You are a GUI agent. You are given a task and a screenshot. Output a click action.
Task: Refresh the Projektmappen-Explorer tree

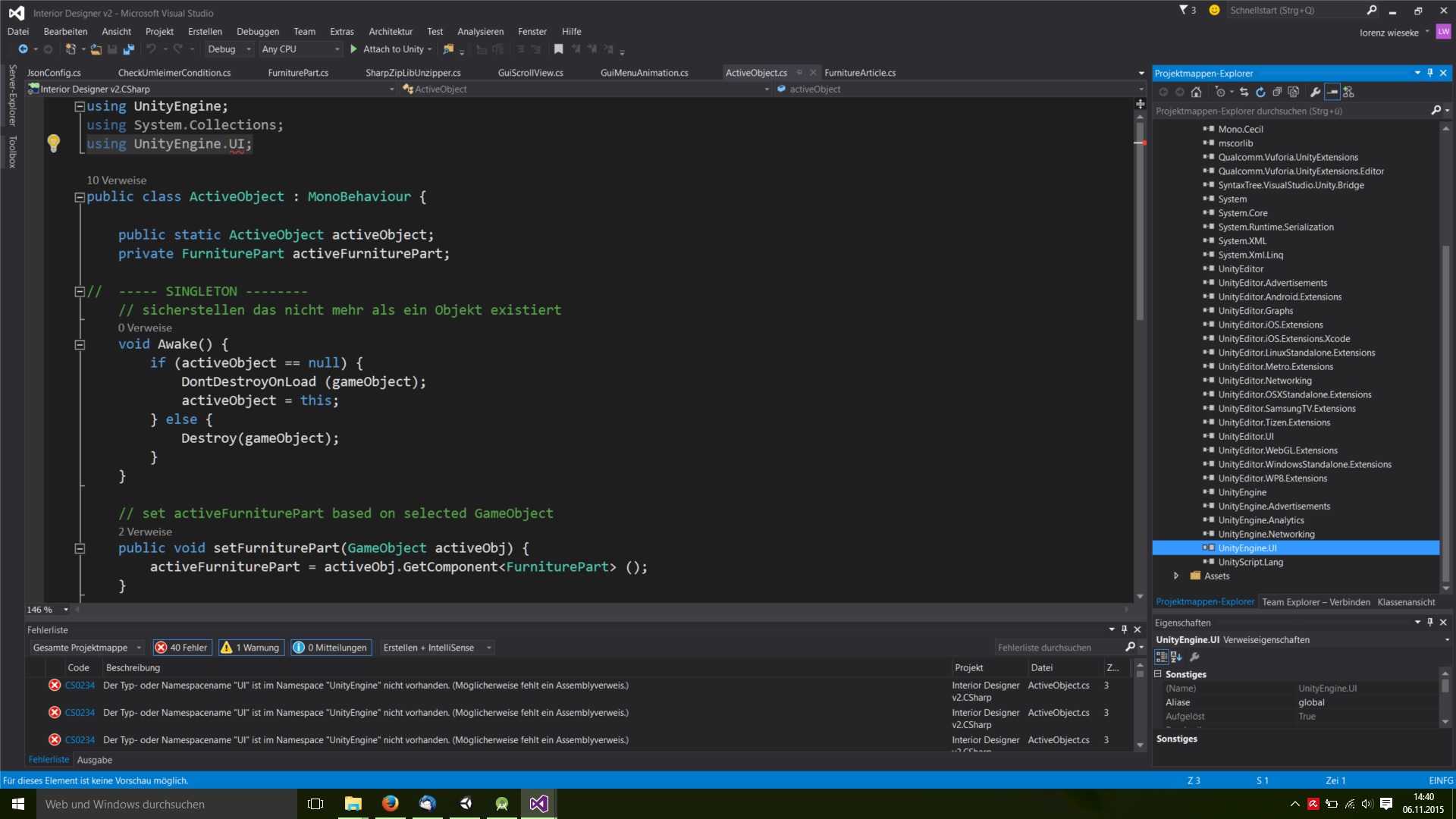(1260, 92)
